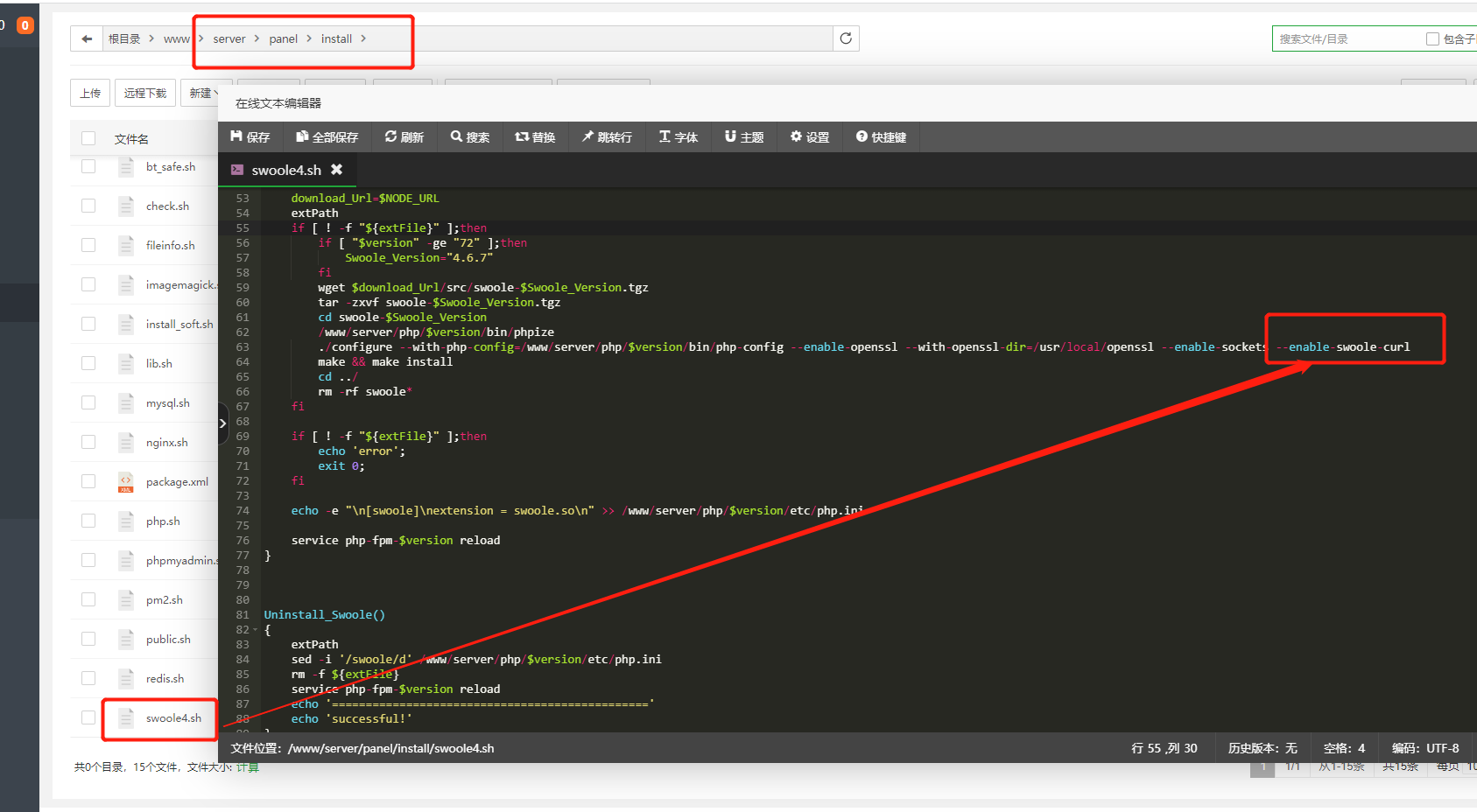Enable the 包含子 search option checkbox
The image size is (1477, 812).
point(1432,38)
